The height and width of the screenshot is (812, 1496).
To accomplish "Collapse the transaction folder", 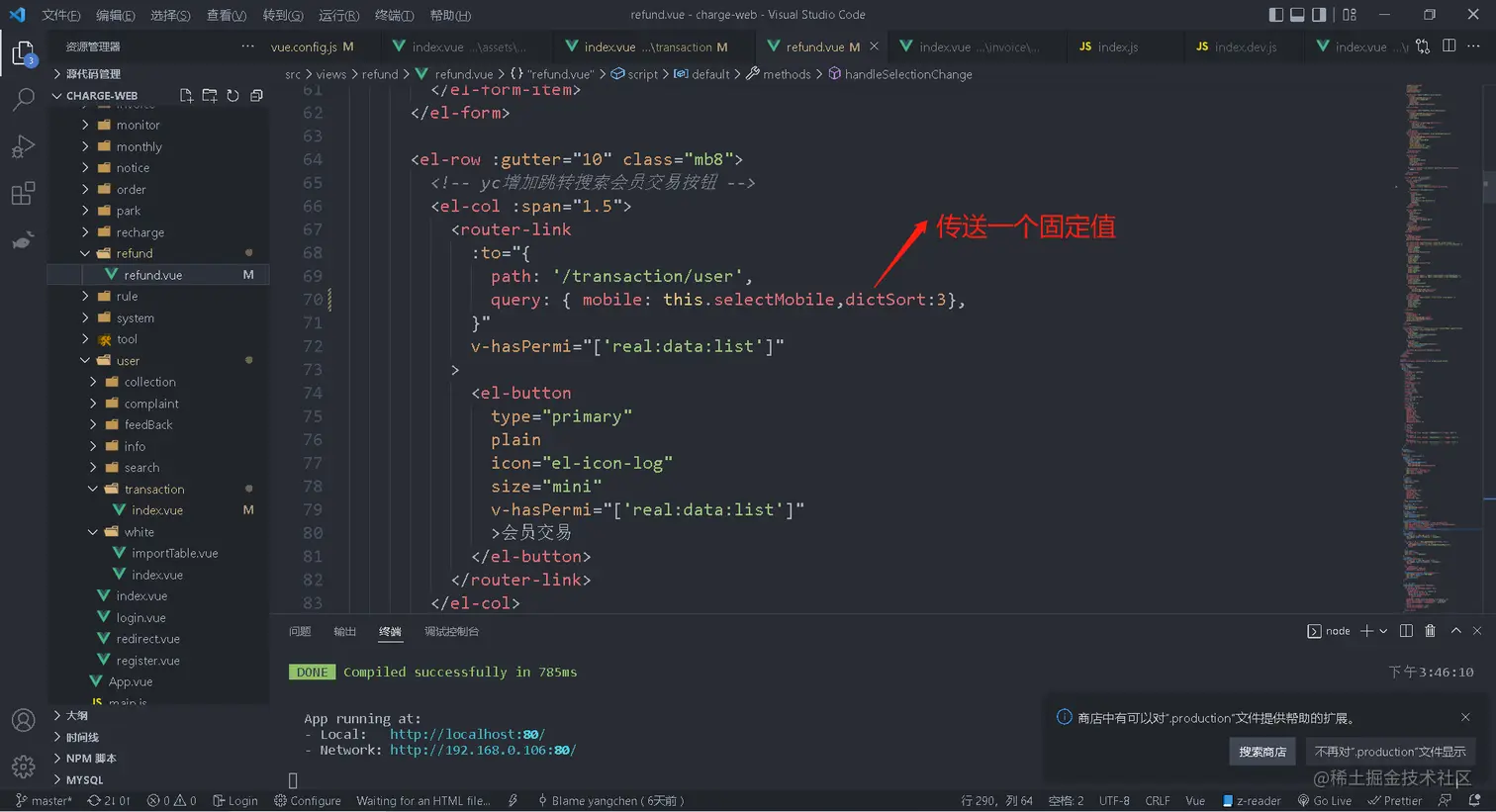I will coord(93,489).
